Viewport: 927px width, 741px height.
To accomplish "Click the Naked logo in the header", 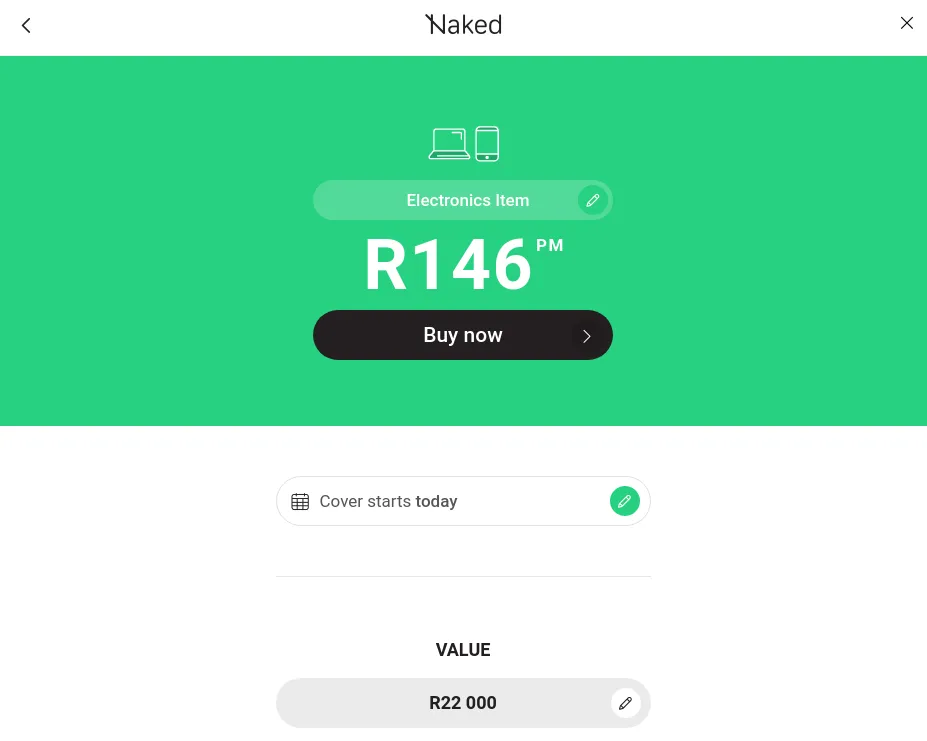I will pos(463,25).
